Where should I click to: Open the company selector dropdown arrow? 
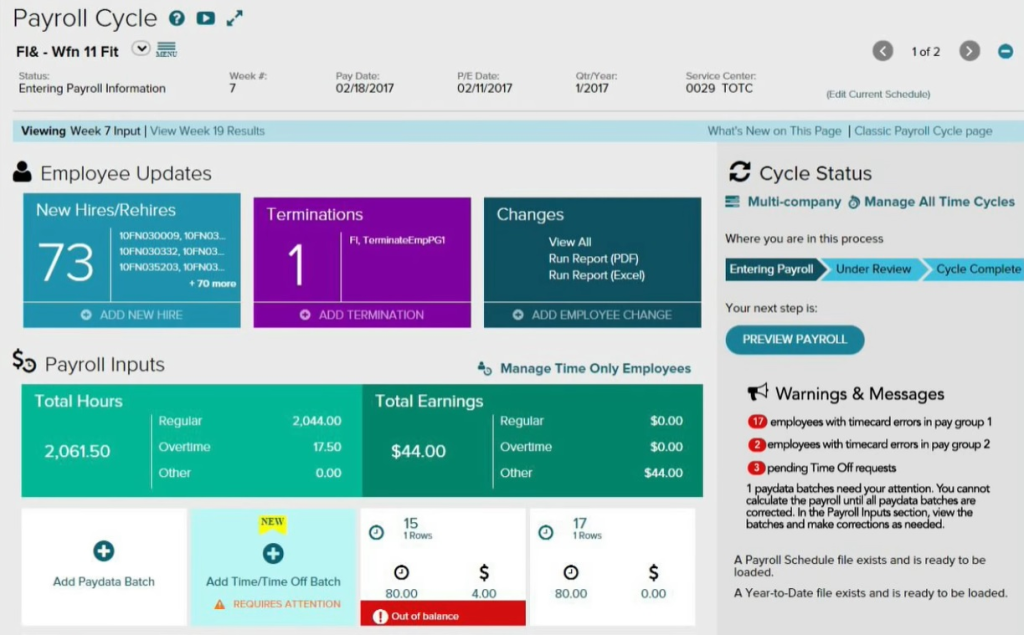[x=141, y=49]
